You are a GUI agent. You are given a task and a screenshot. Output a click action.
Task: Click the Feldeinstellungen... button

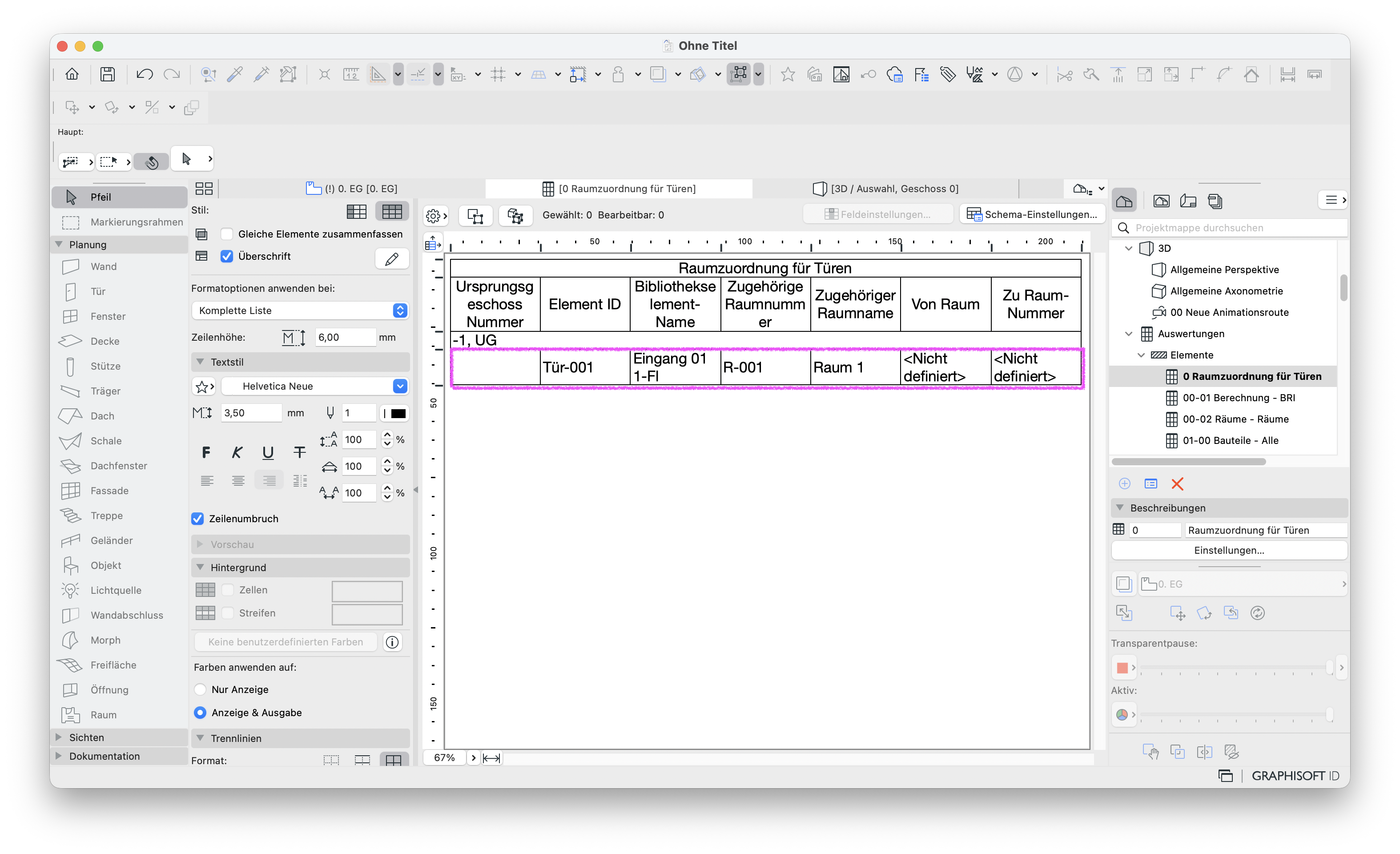pyautogui.click(x=878, y=215)
